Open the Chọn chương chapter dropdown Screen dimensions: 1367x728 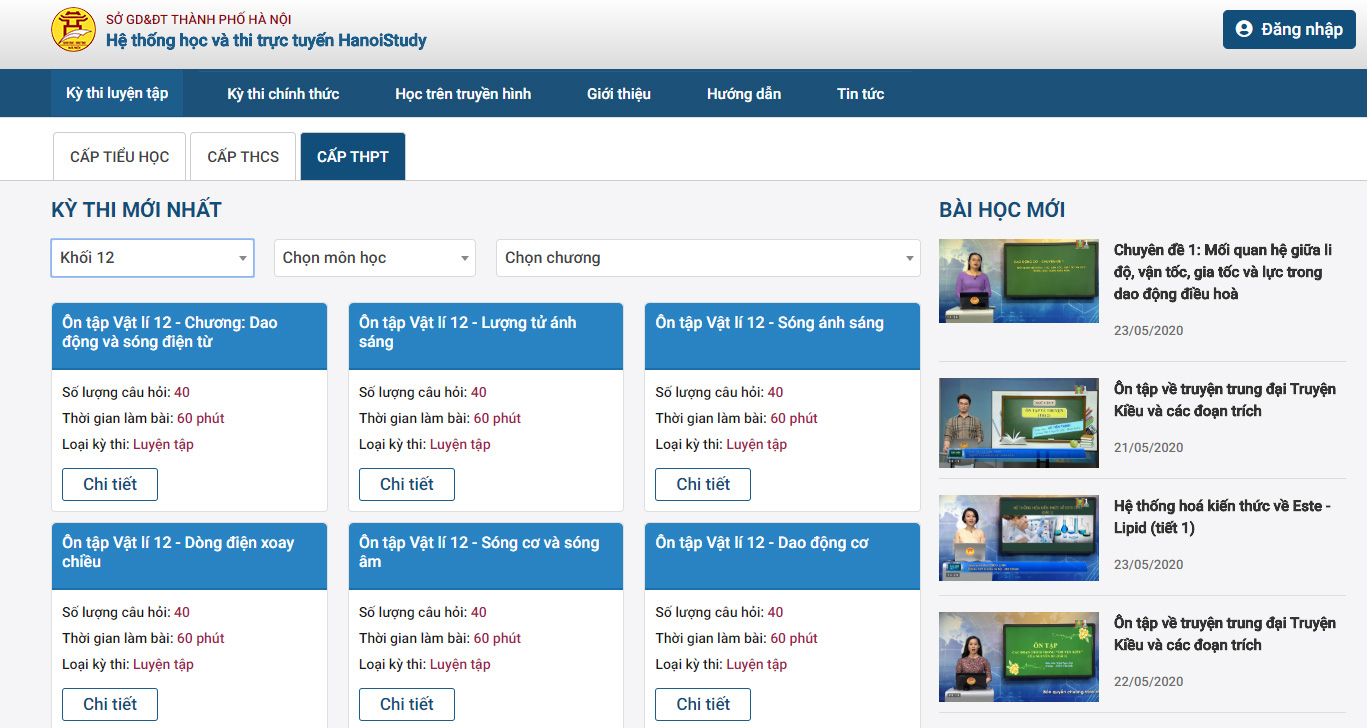[x=707, y=258]
